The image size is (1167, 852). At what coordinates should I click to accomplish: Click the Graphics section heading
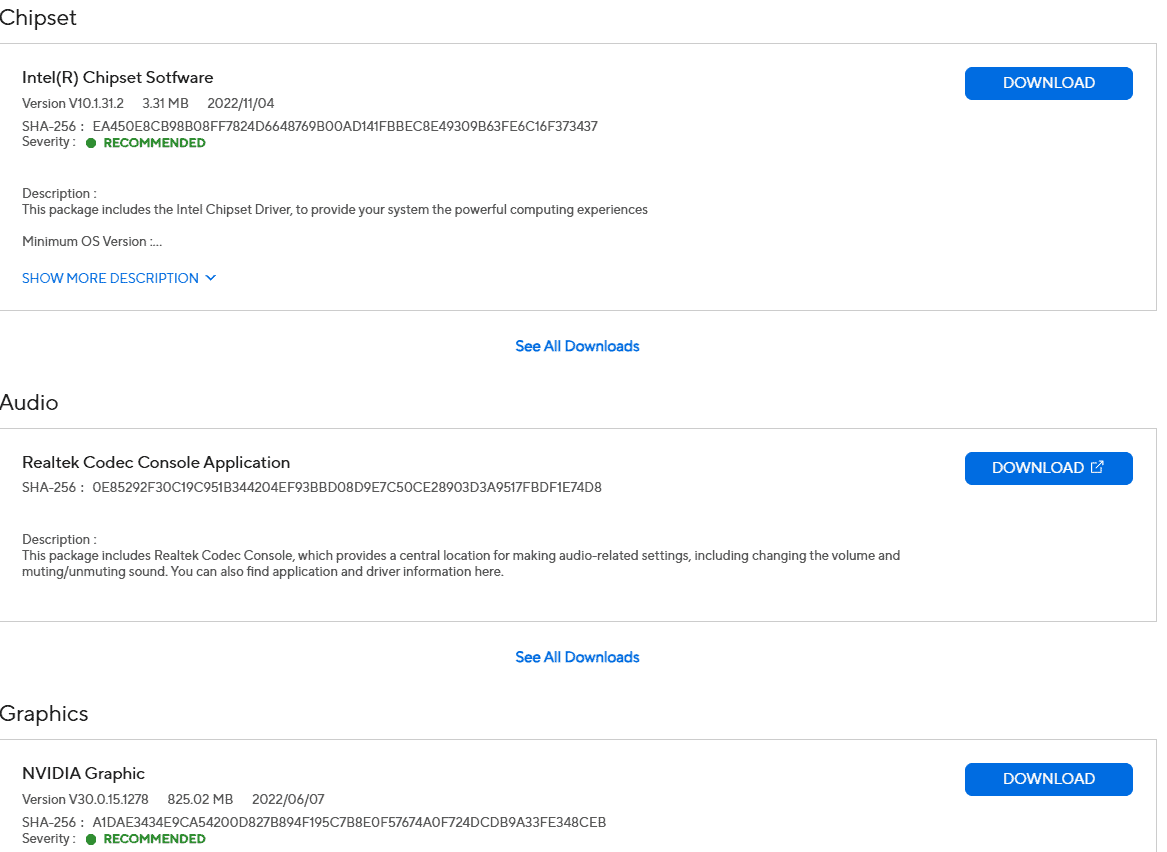44,713
